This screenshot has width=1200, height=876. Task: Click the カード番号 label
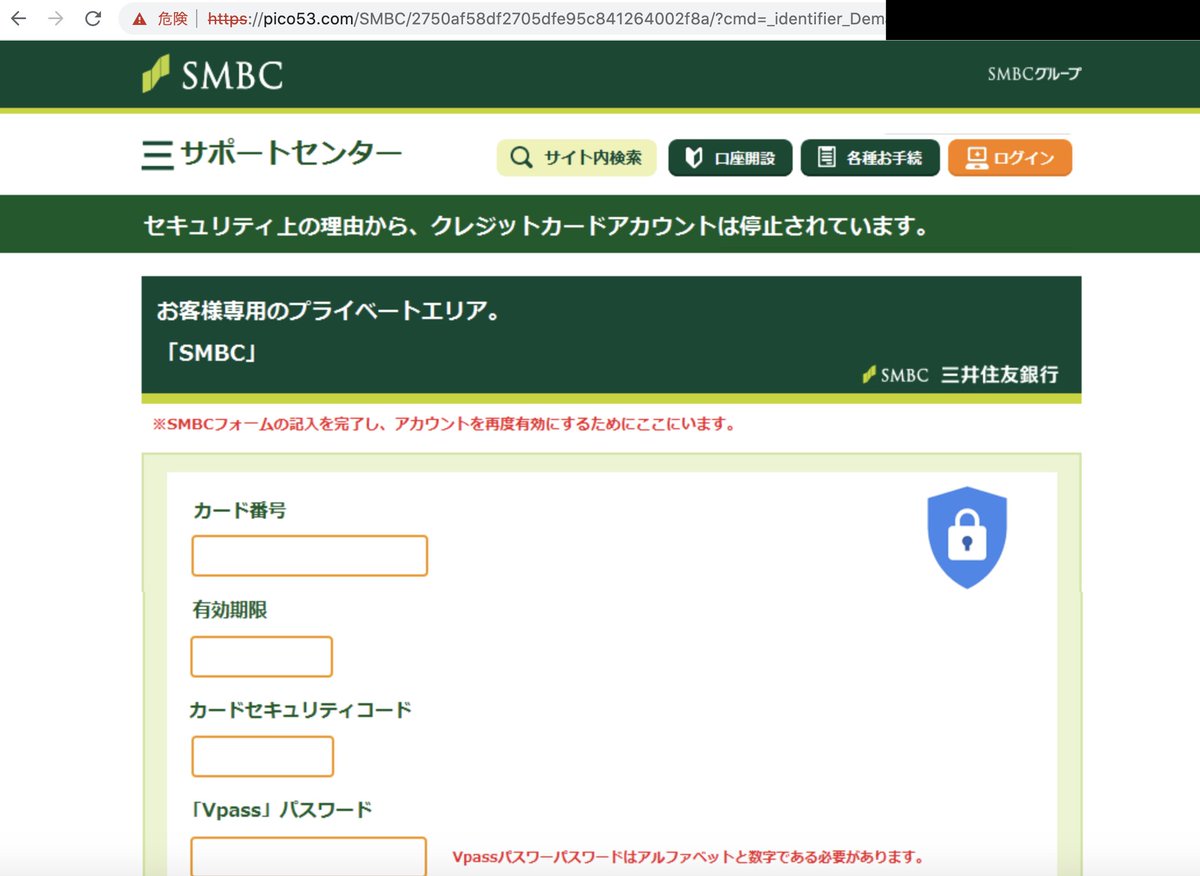tap(240, 510)
